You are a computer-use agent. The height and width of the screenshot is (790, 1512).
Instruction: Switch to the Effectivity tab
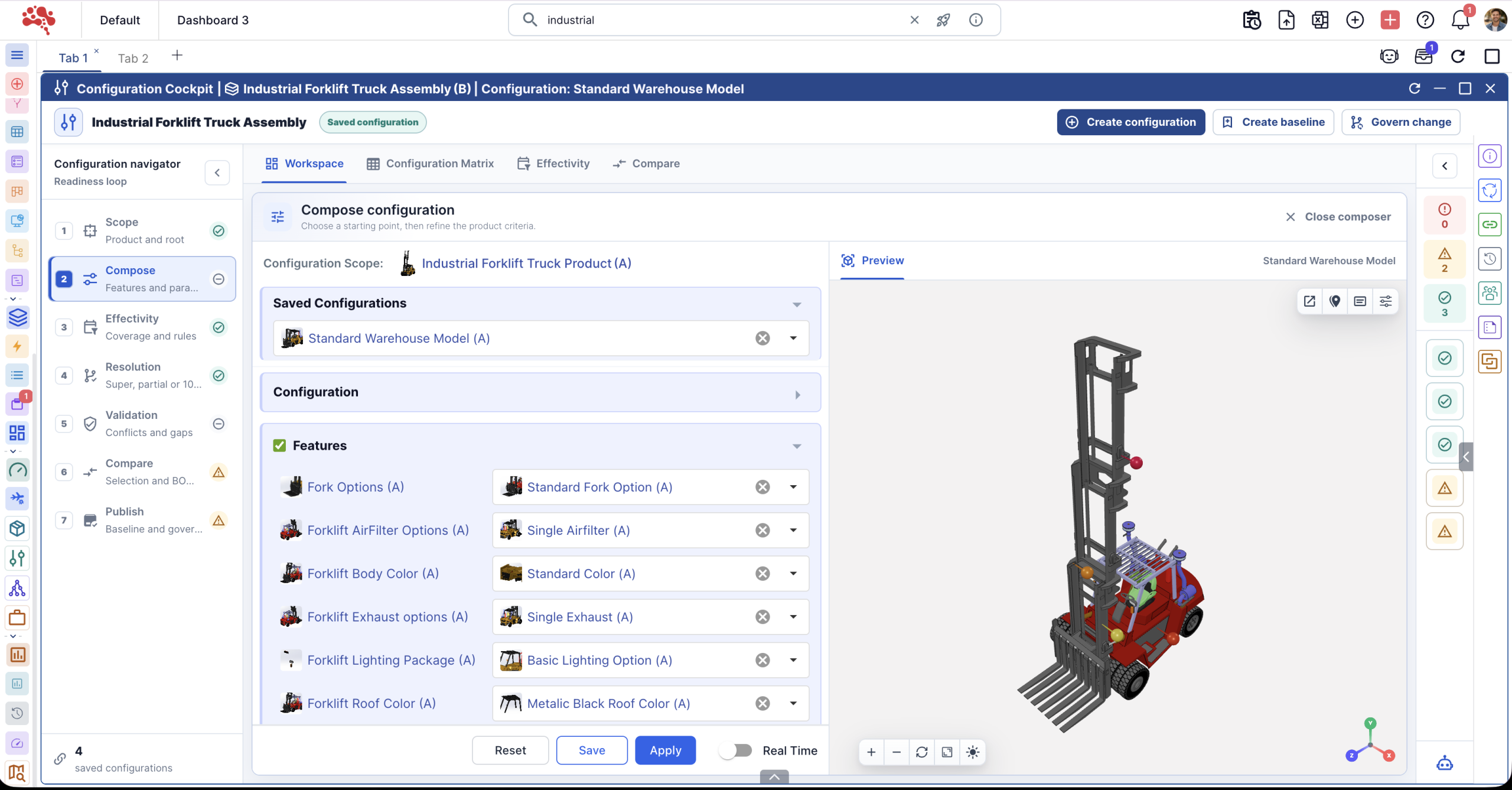pyautogui.click(x=553, y=164)
